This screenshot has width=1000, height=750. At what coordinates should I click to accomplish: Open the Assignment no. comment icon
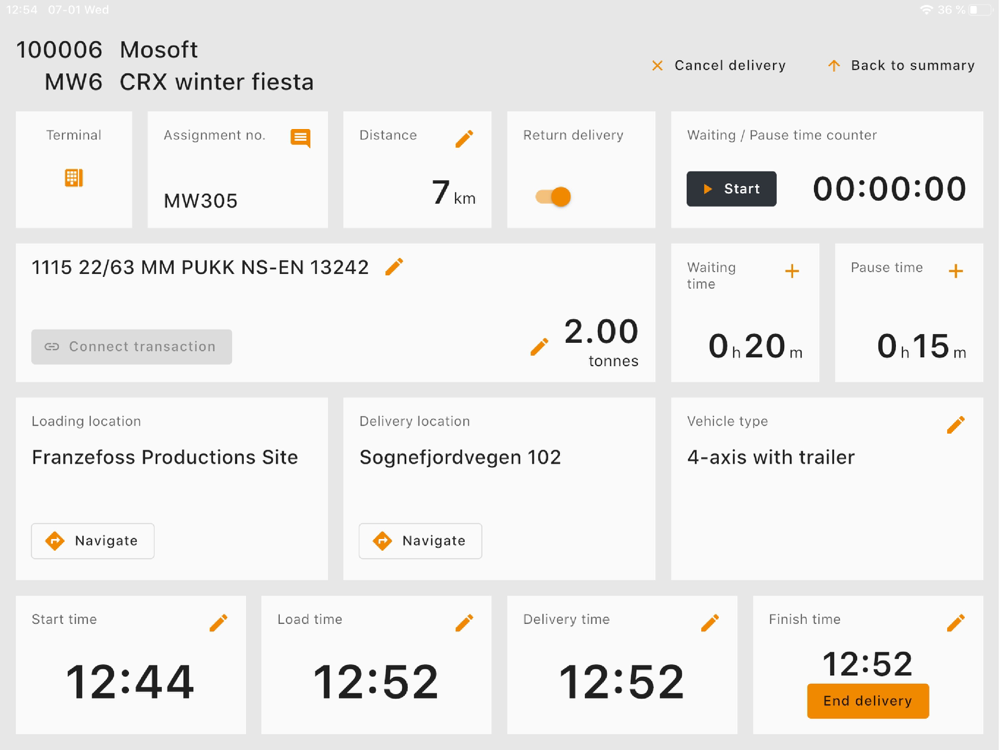pyautogui.click(x=300, y=138)
